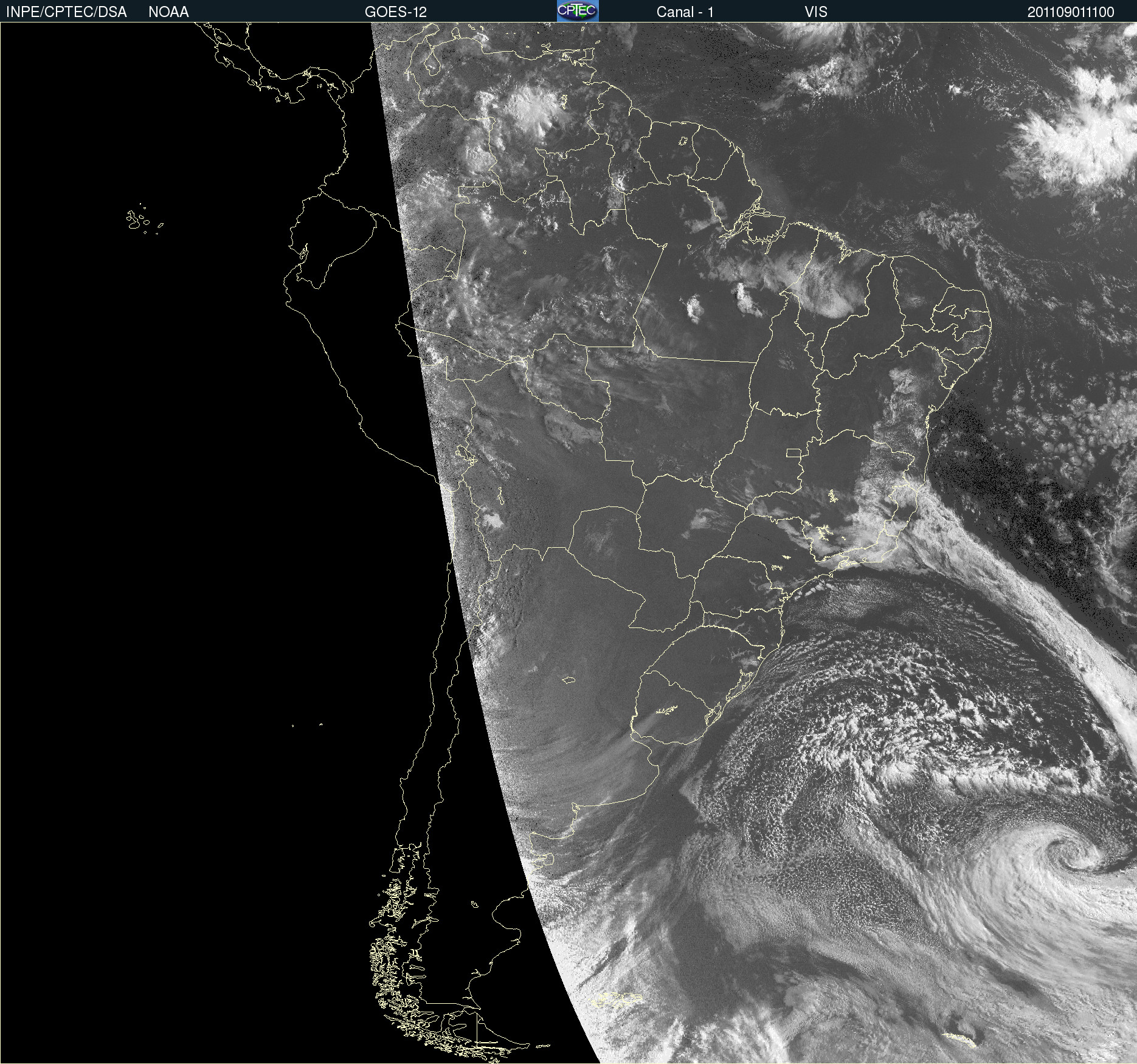Select the GOES-12 satellite label
The height and width of the screenshot is (1064, 1137).
396,12
